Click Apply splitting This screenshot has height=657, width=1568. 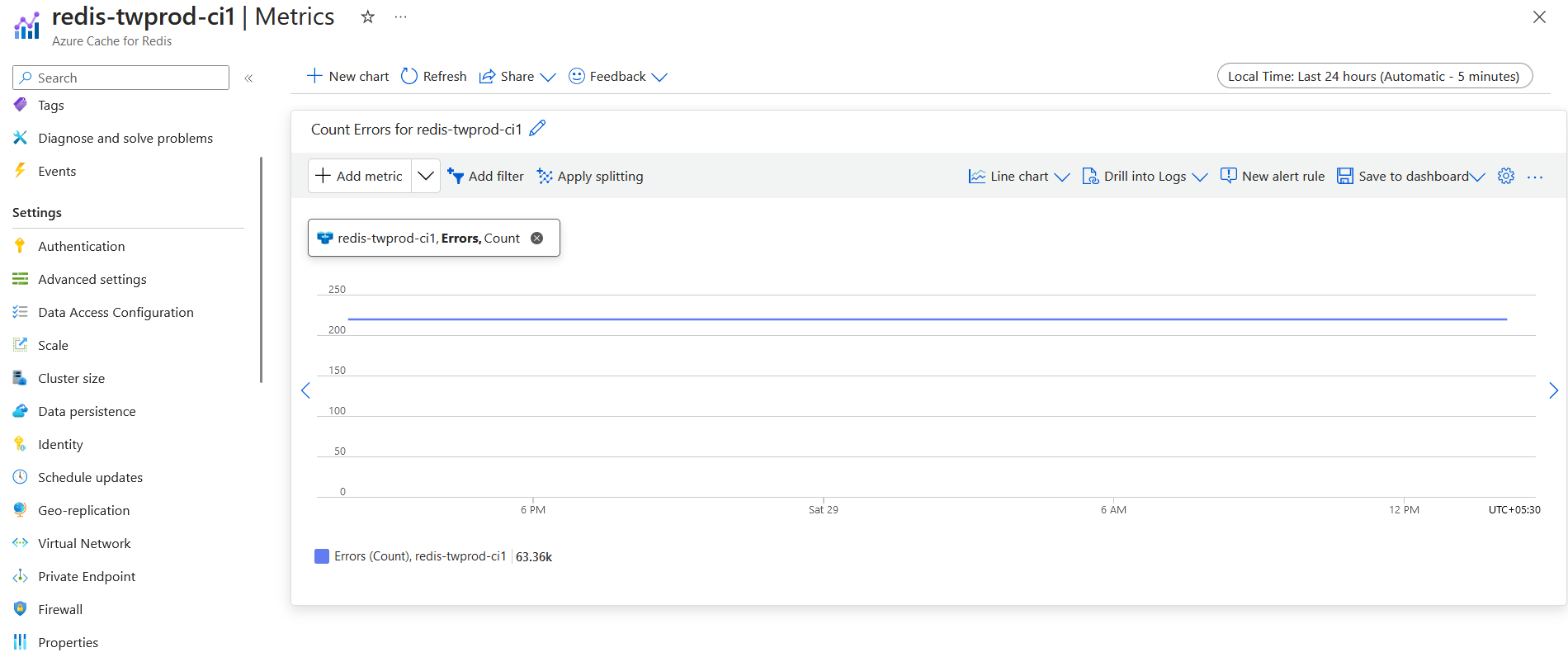point(590,176)
